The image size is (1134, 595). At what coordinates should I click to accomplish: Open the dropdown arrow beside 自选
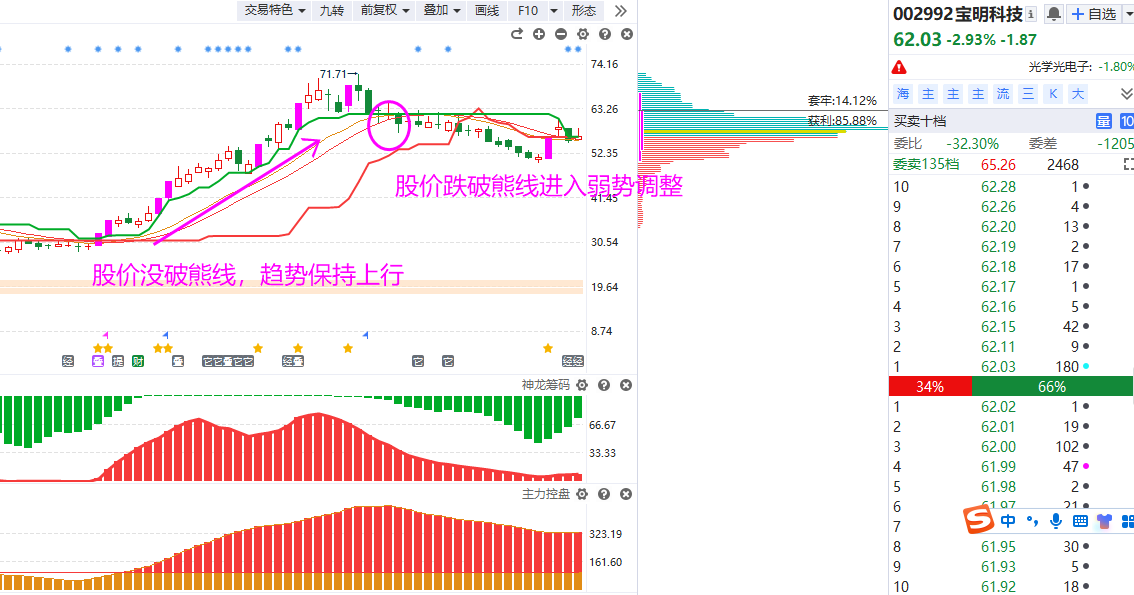[x=1128, y=14]
